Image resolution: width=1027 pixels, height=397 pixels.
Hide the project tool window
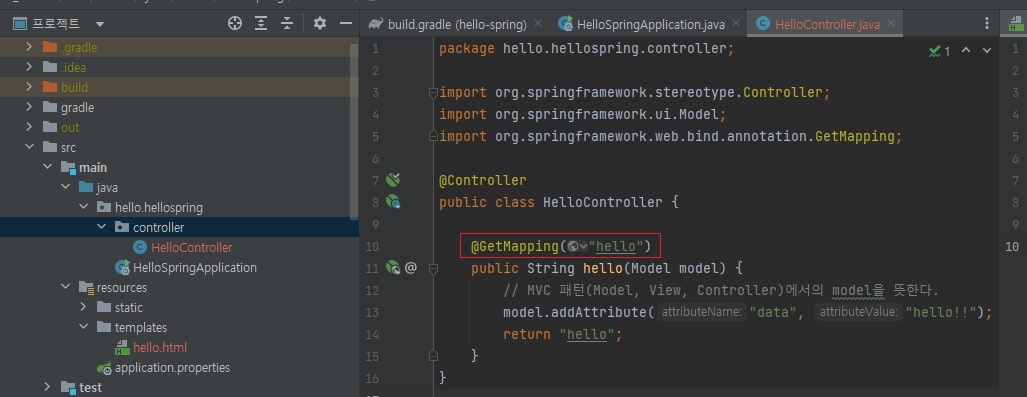pos(346,24)
